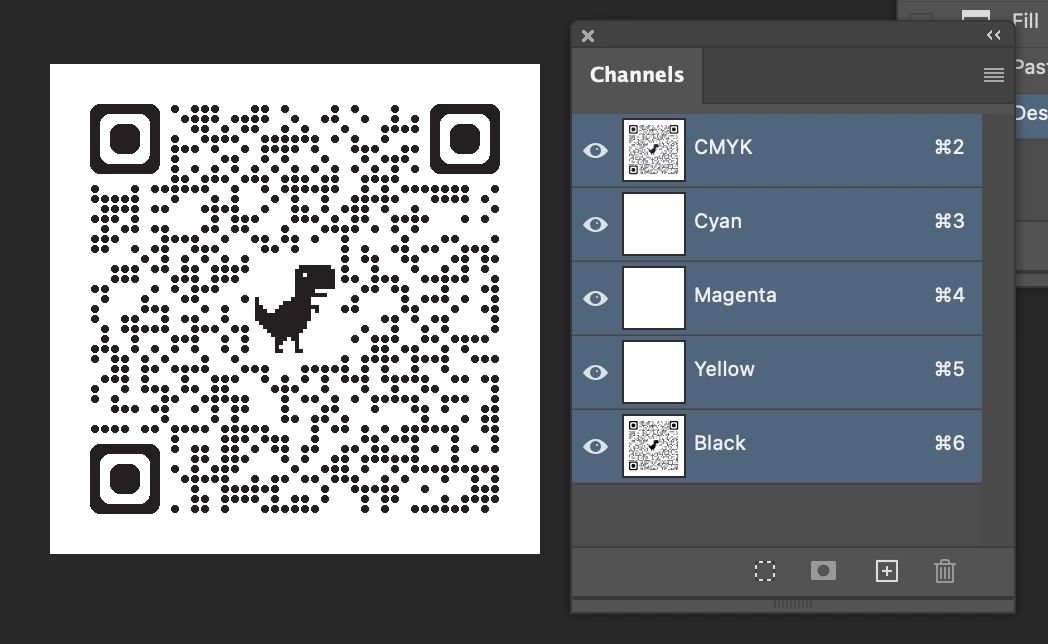Click the dinosaur in the QR code
Viewport: 1048px width, 644px height.
(295, 308)
